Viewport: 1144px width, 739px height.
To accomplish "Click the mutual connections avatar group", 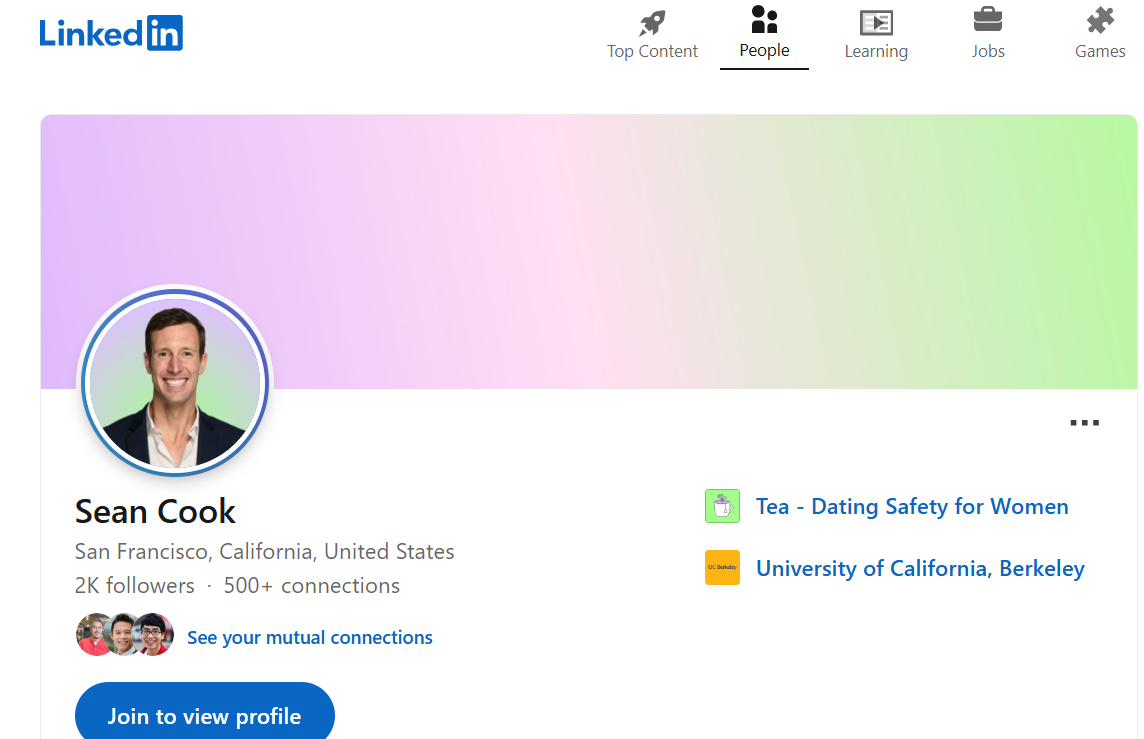I will point(125,635).
